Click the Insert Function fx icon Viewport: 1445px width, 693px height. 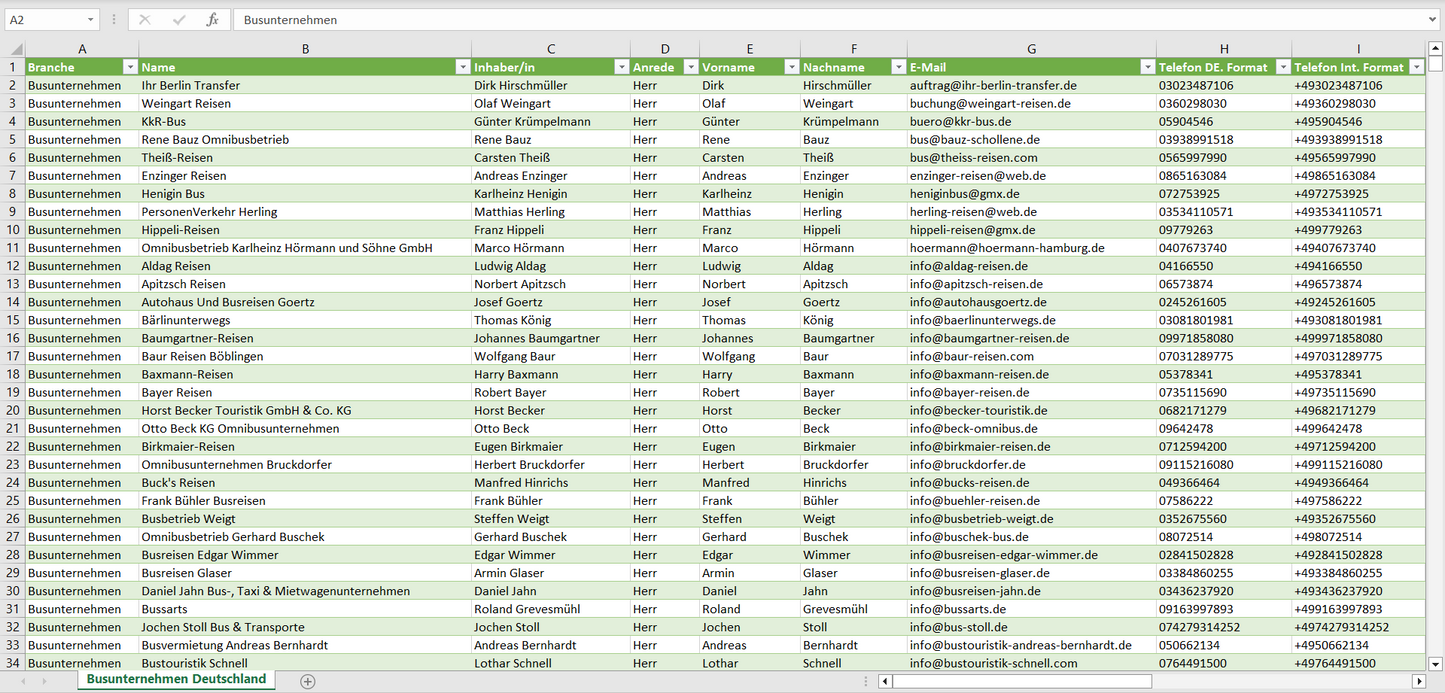[212, 20]
